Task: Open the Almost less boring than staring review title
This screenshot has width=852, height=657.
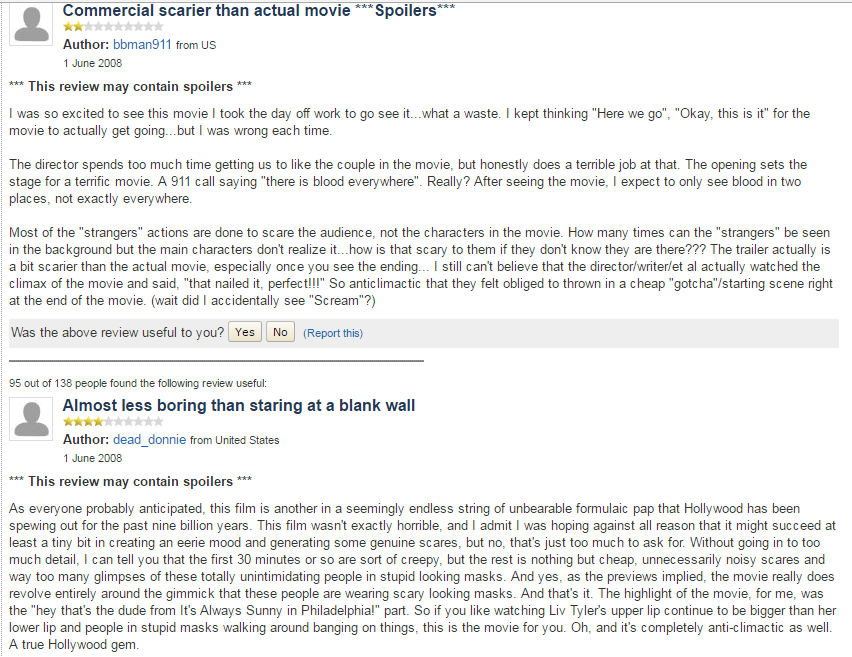Action: (x=239, y=405)
